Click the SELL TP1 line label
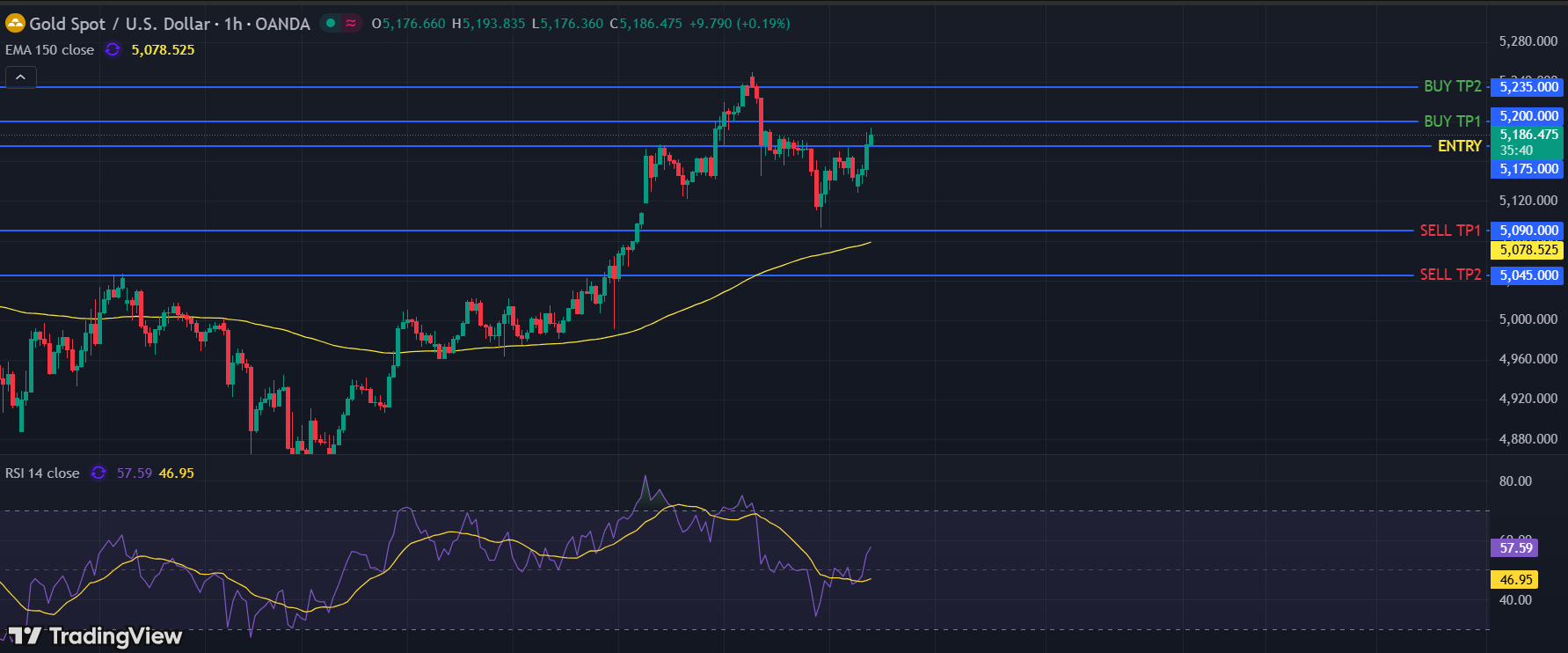Viewport: 1568px width, 653px height. tap(1449, 231)
